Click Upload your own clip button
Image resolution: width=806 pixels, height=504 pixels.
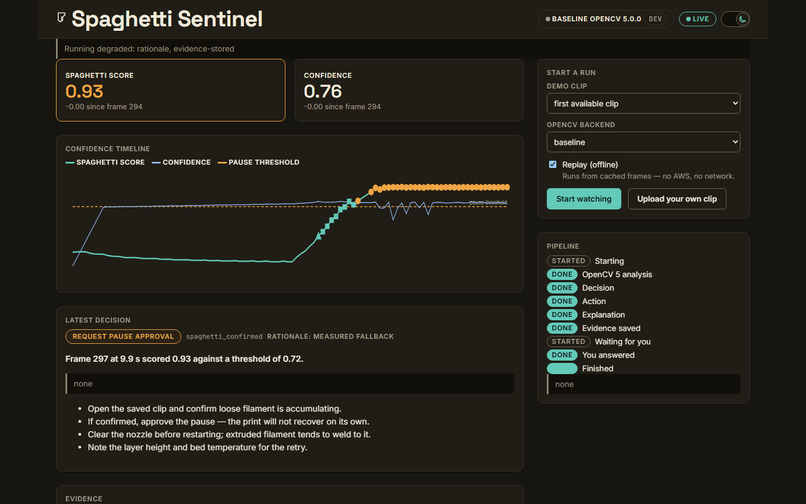point(676,199)
